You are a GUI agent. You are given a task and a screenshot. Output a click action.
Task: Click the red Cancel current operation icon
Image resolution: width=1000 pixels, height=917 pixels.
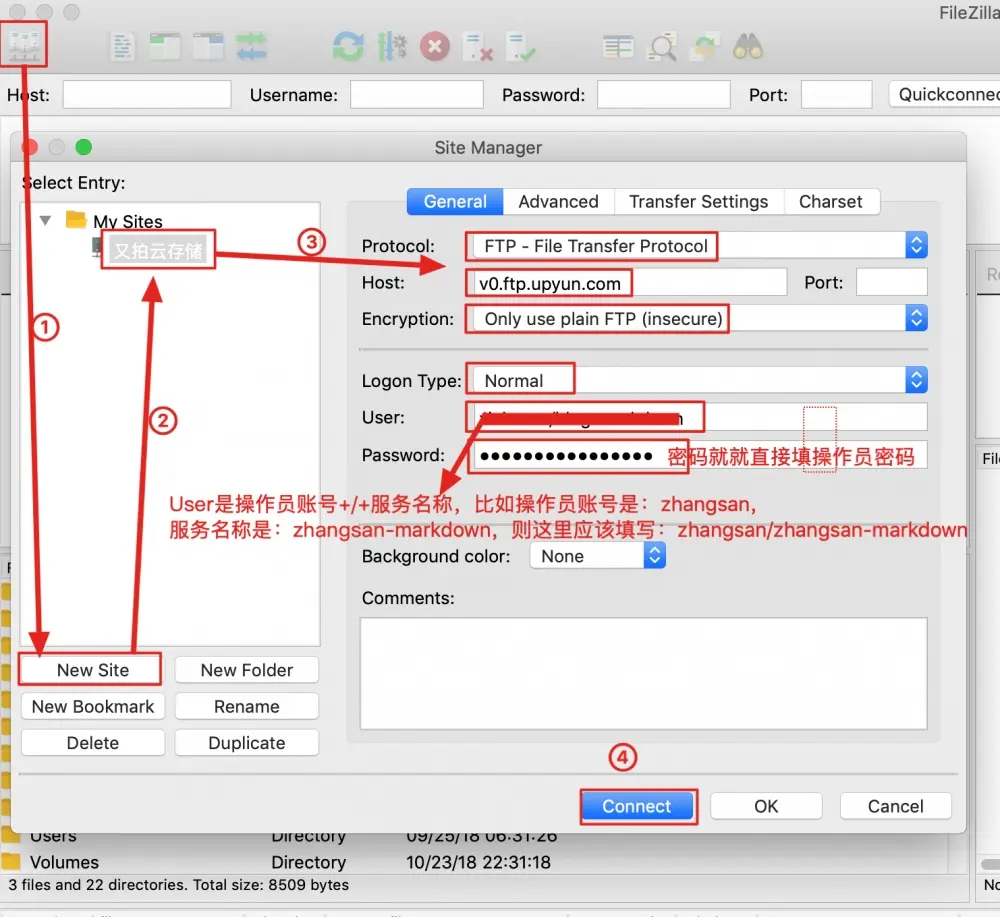coord(435,47)
